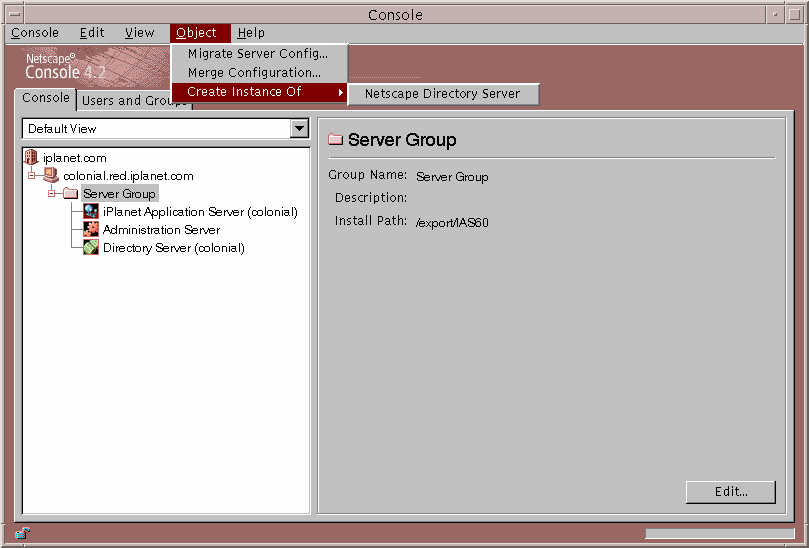Click the Administration Server icon

pyautogui.click(x=91, y=230)
